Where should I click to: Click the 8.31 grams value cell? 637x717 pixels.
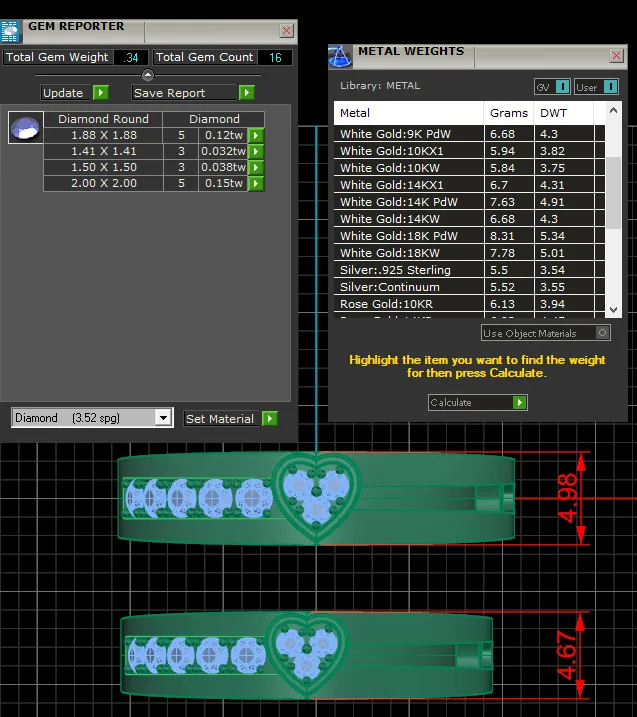click(x=509, y=235)
